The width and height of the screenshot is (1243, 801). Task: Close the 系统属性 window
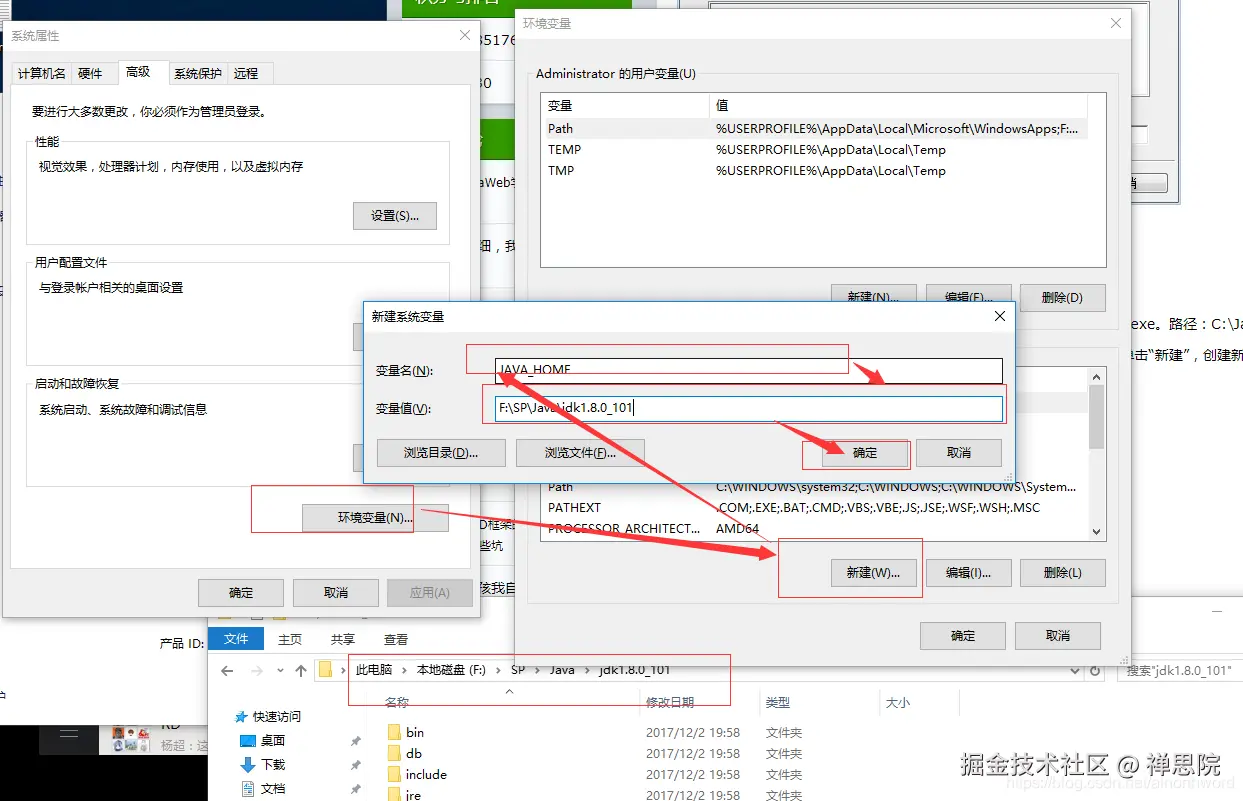pos(465,35)
